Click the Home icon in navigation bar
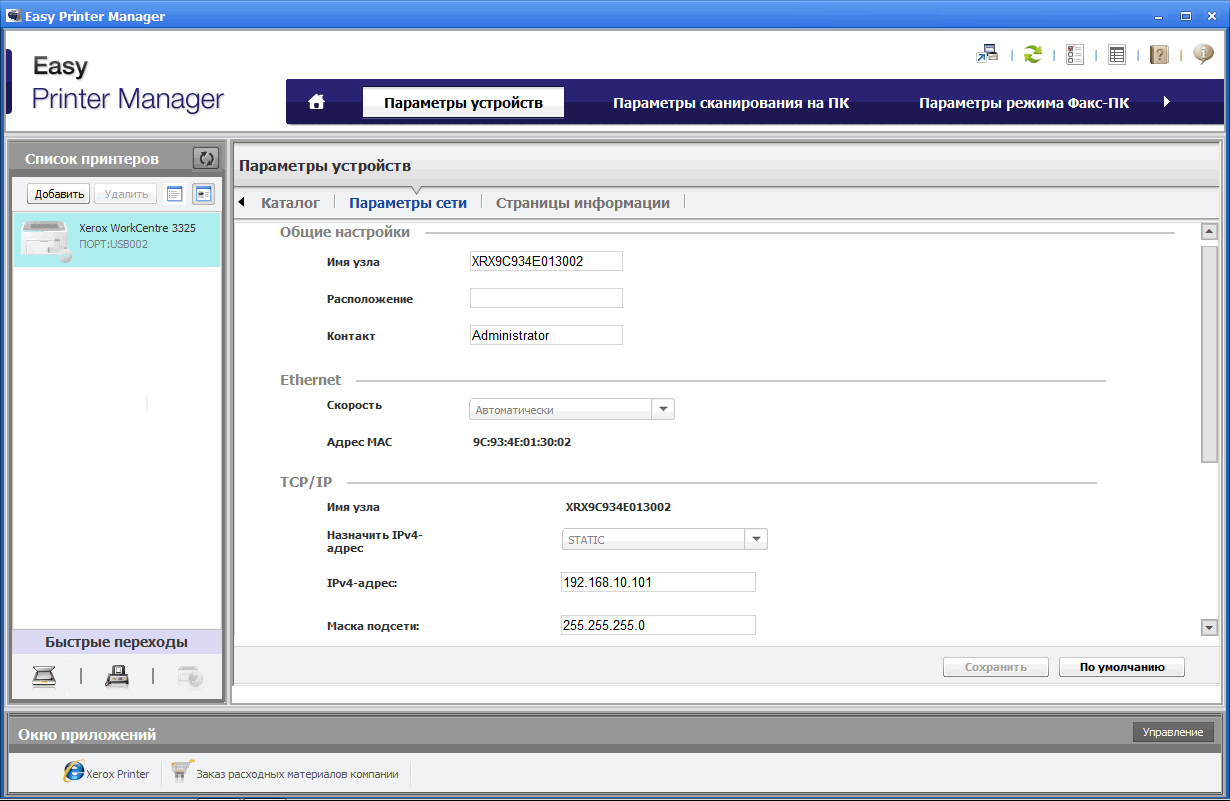Viewport: 1230px width, 801px height. point(317,102)
